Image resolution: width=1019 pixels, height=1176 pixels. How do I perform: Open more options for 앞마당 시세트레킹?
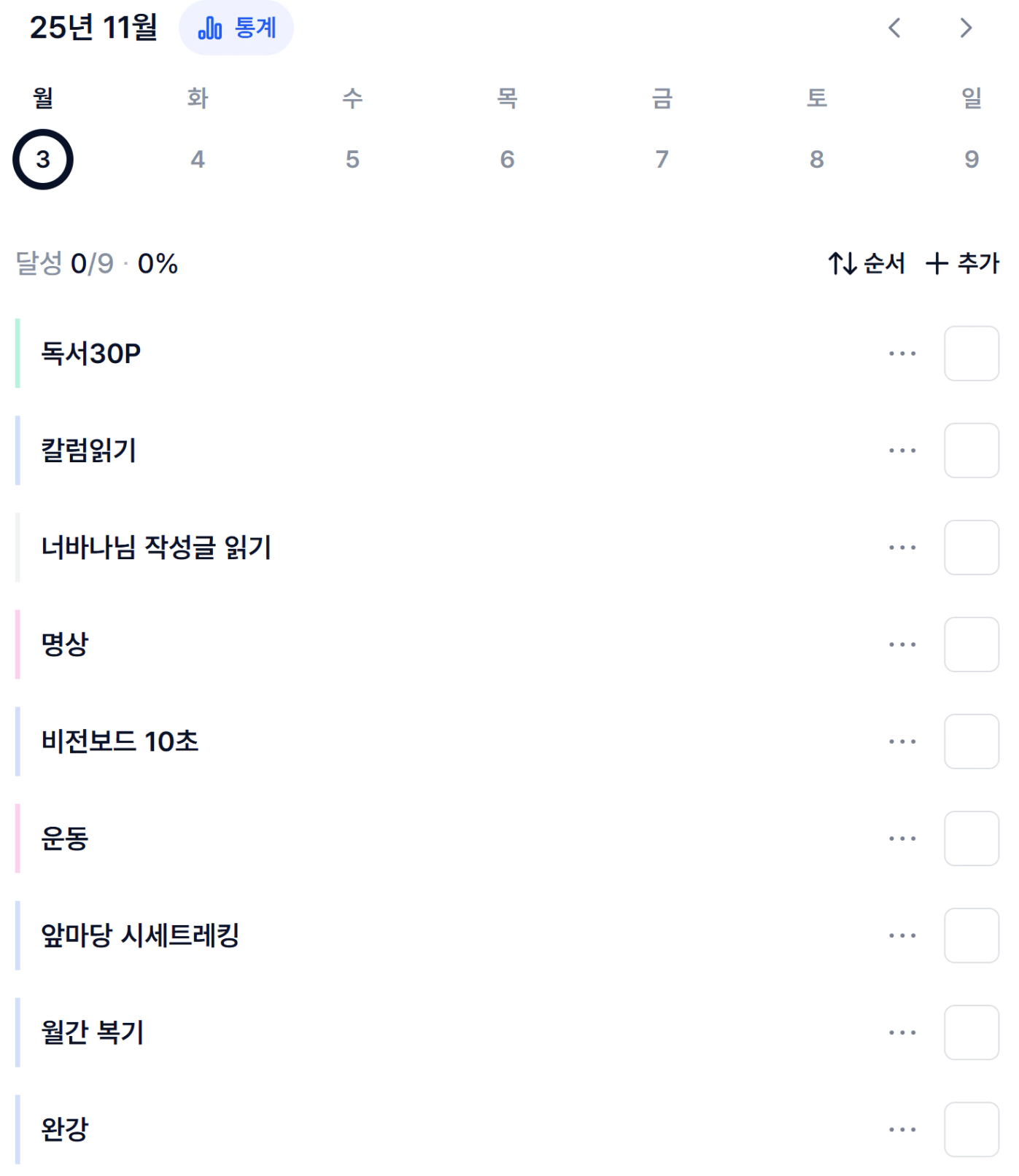(902, 935)
